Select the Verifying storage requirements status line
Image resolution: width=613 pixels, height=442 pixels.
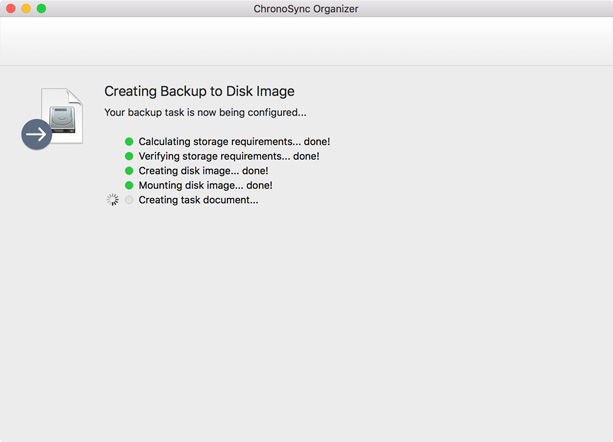(x=229, y=156)
